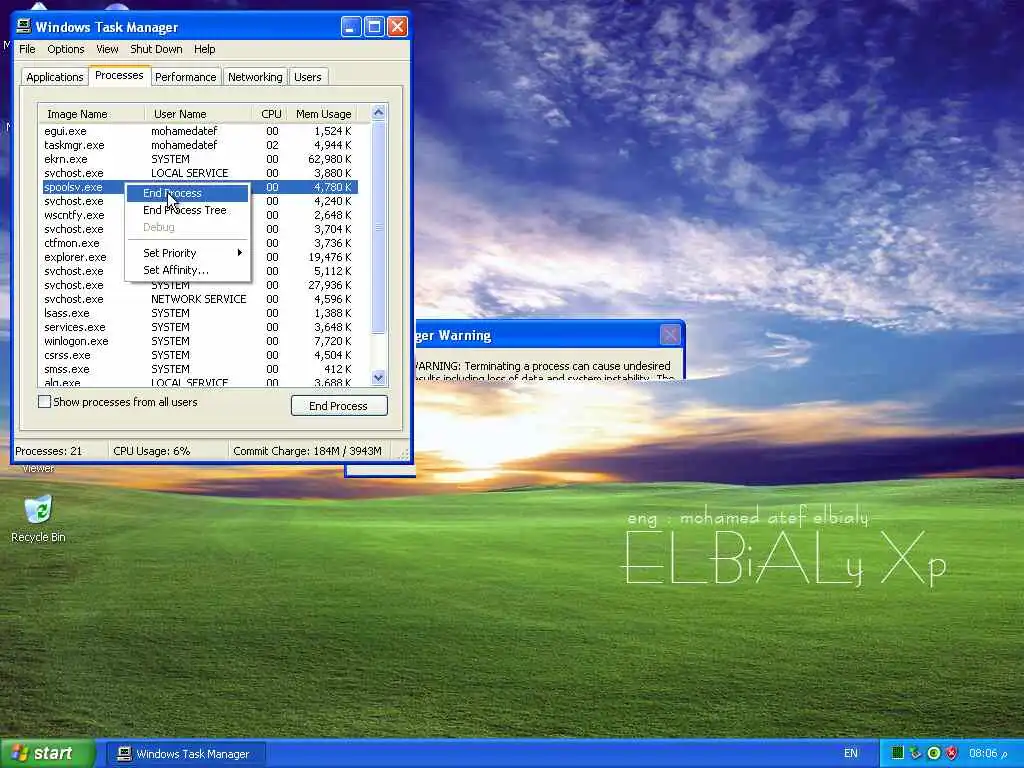Click the CPU usage meter tray icon
The image size is (1024, 768).
coord(898,753)
